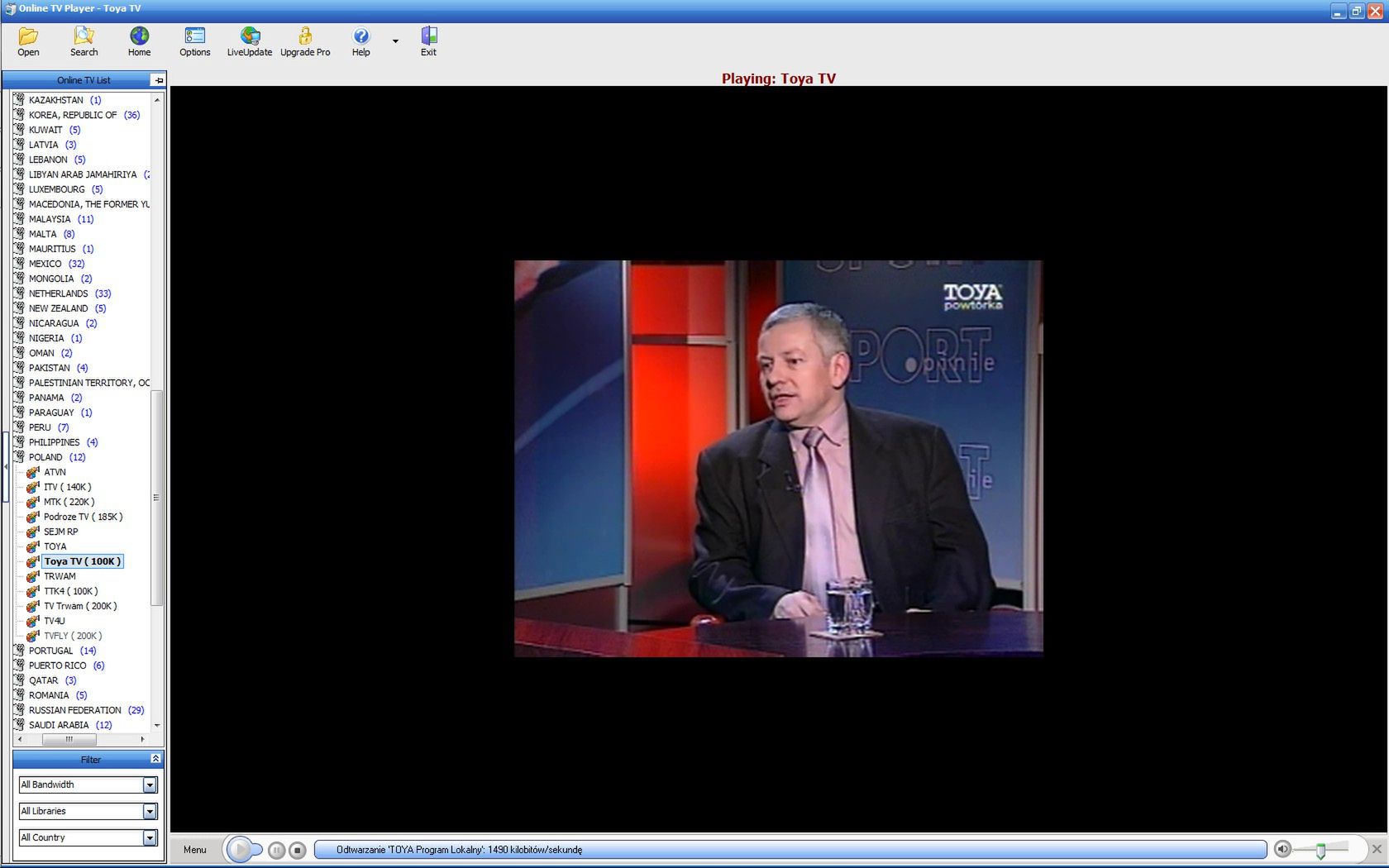
Task: Pause the stream
Action: click(277, 850)
